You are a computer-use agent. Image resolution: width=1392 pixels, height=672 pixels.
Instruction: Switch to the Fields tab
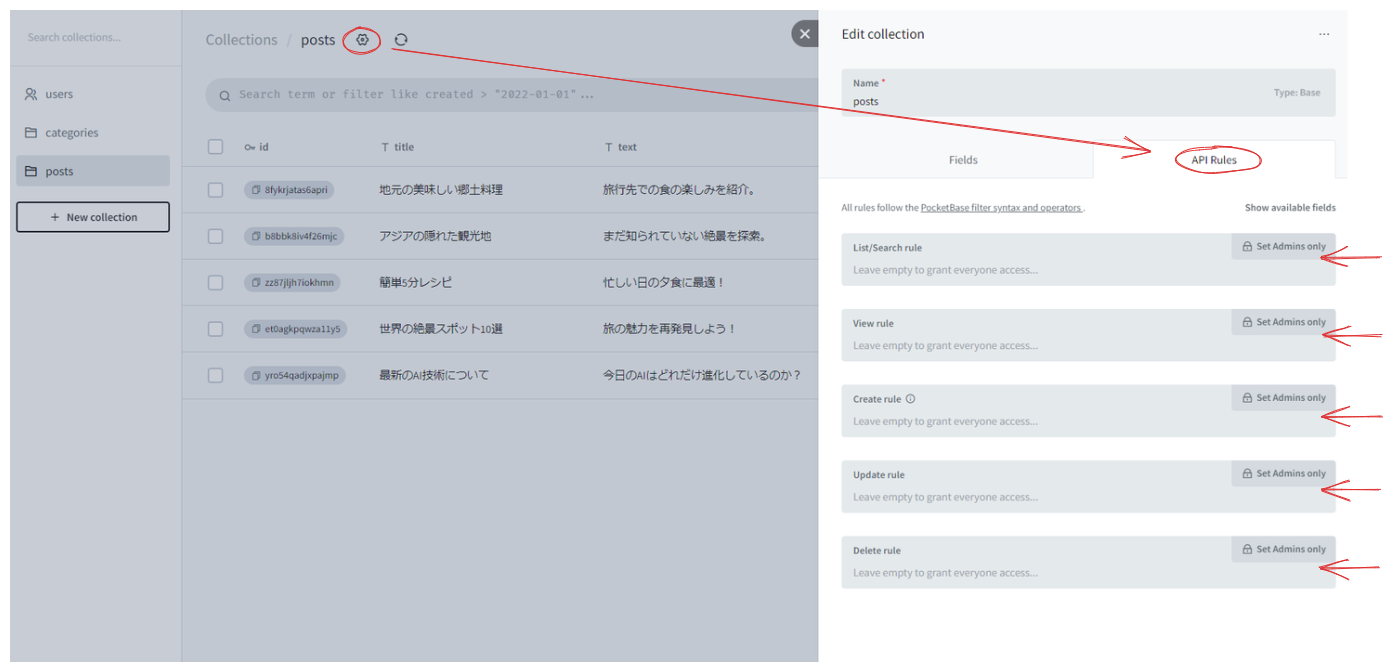pyautogui.click(x=963, y=160)
